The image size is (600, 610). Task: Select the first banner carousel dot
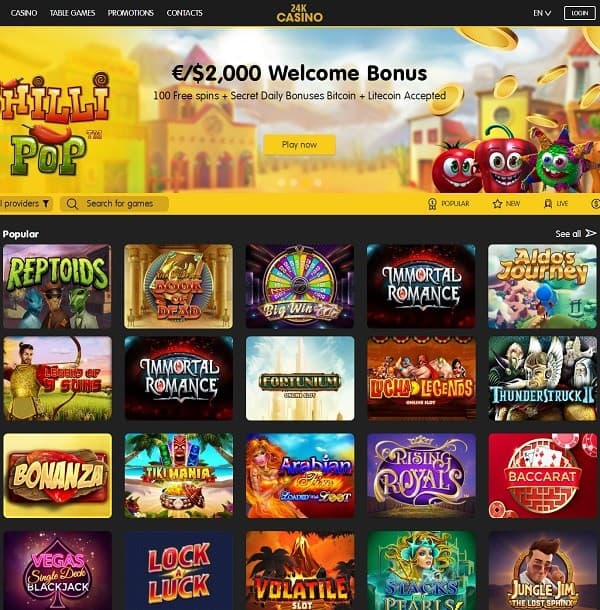pos(281,182)
